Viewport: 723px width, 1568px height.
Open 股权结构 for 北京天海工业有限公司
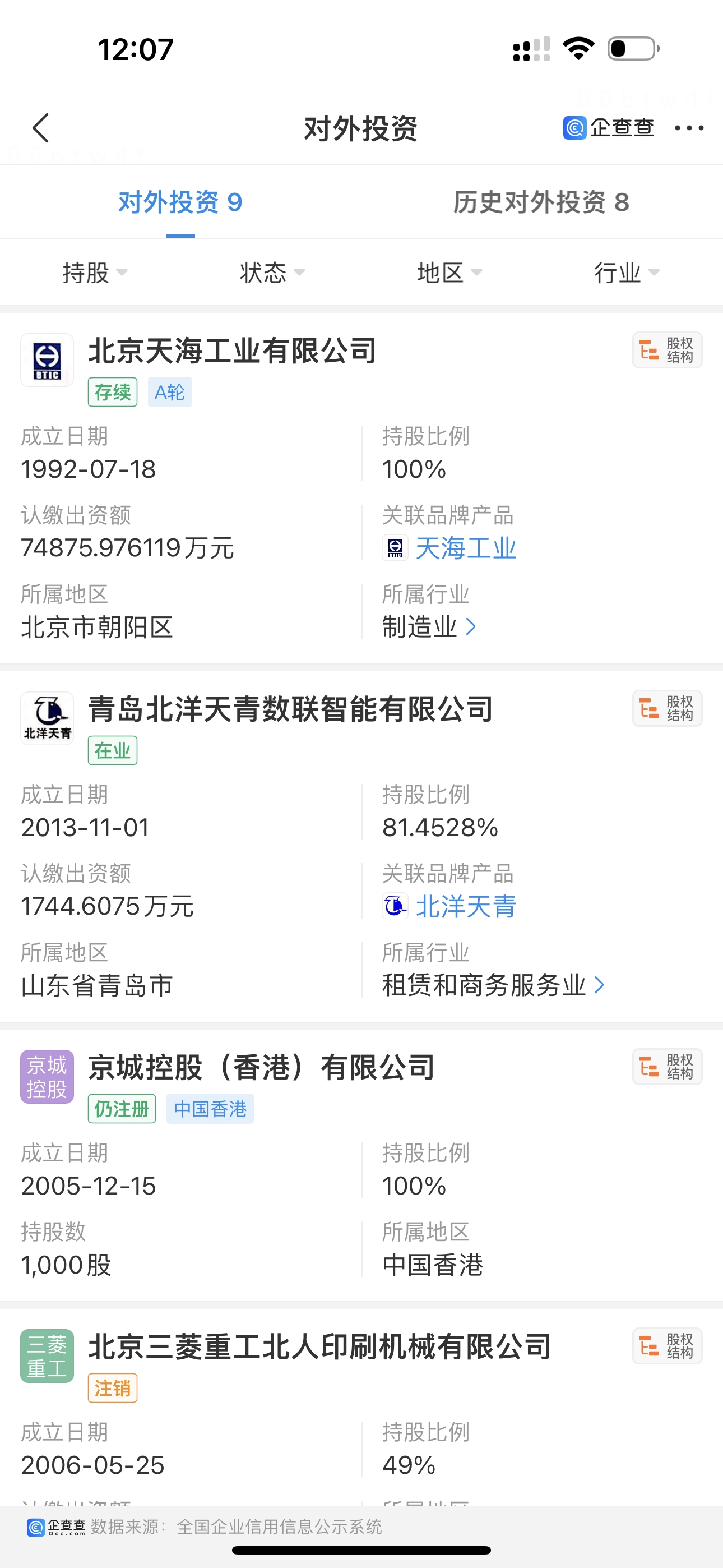click(667, 350)
